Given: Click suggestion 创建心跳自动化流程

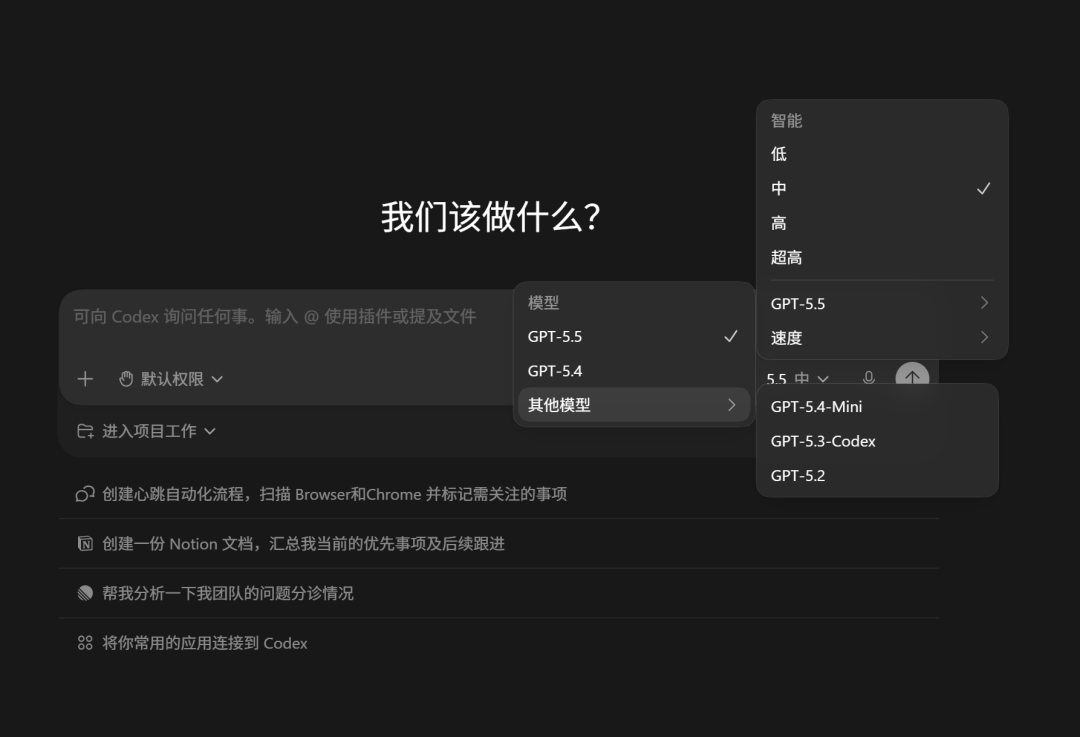Looking at the screenshot, I should coord(499,494).
